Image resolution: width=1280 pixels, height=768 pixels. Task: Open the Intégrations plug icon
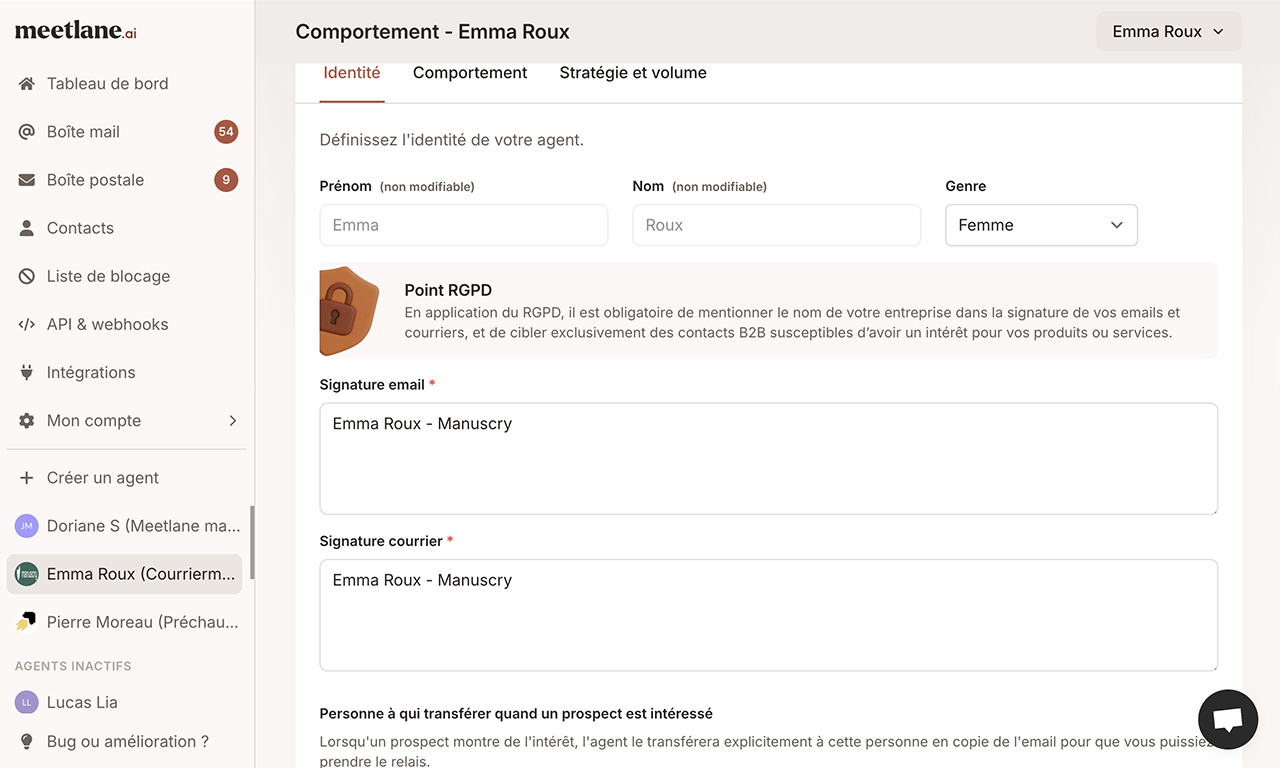click(x=27, y=371)
